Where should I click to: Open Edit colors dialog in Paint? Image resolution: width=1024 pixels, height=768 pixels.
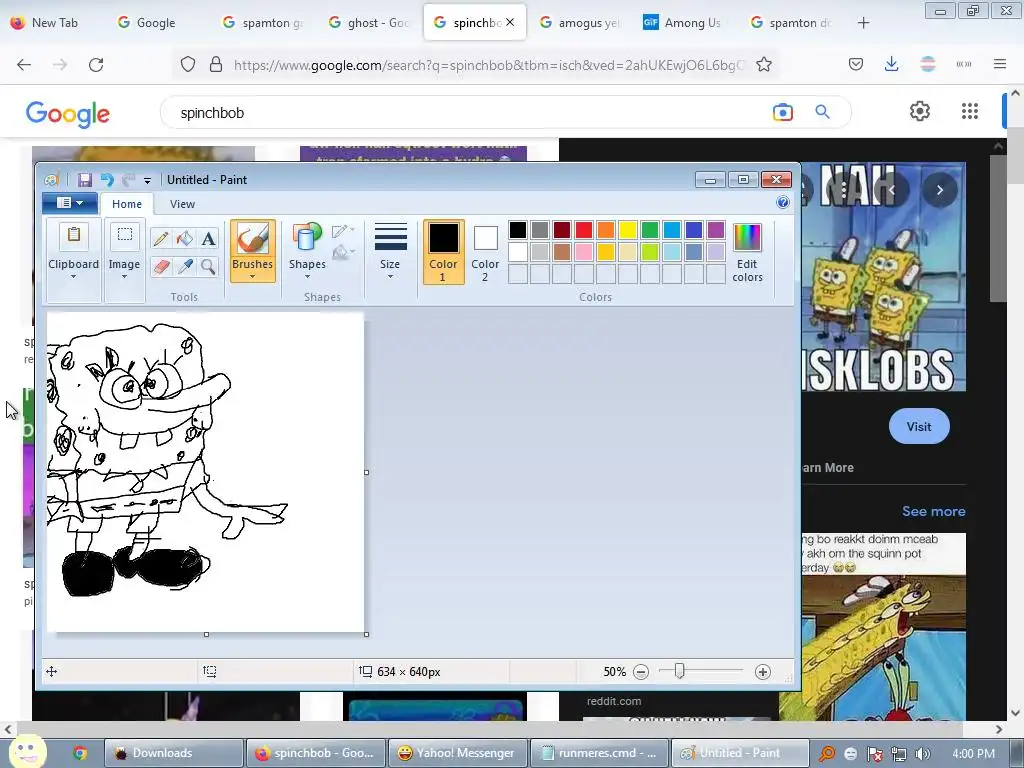(747, 252)
